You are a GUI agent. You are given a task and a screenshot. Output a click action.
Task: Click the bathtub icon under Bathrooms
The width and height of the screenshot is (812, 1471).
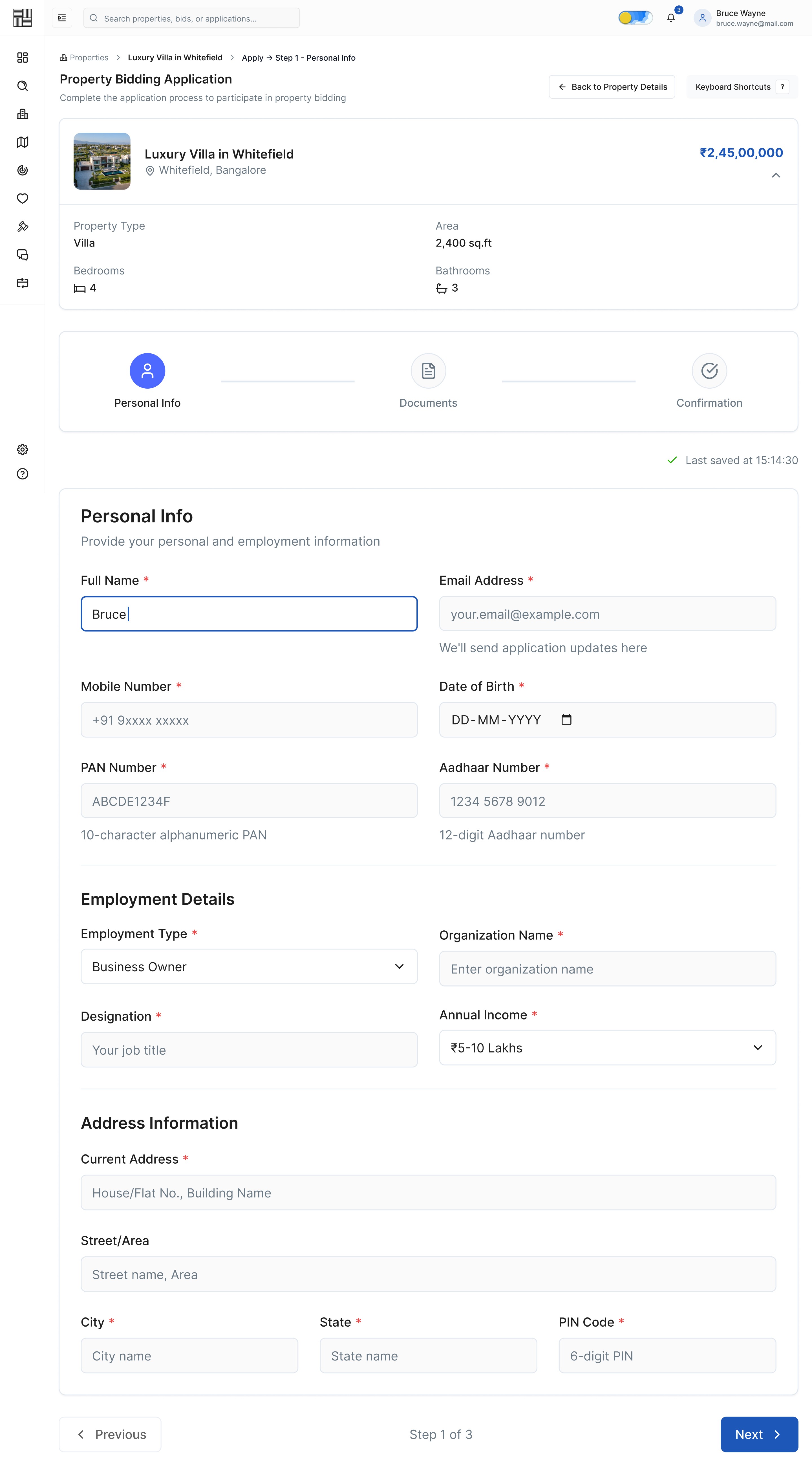[x=442, y=289]
